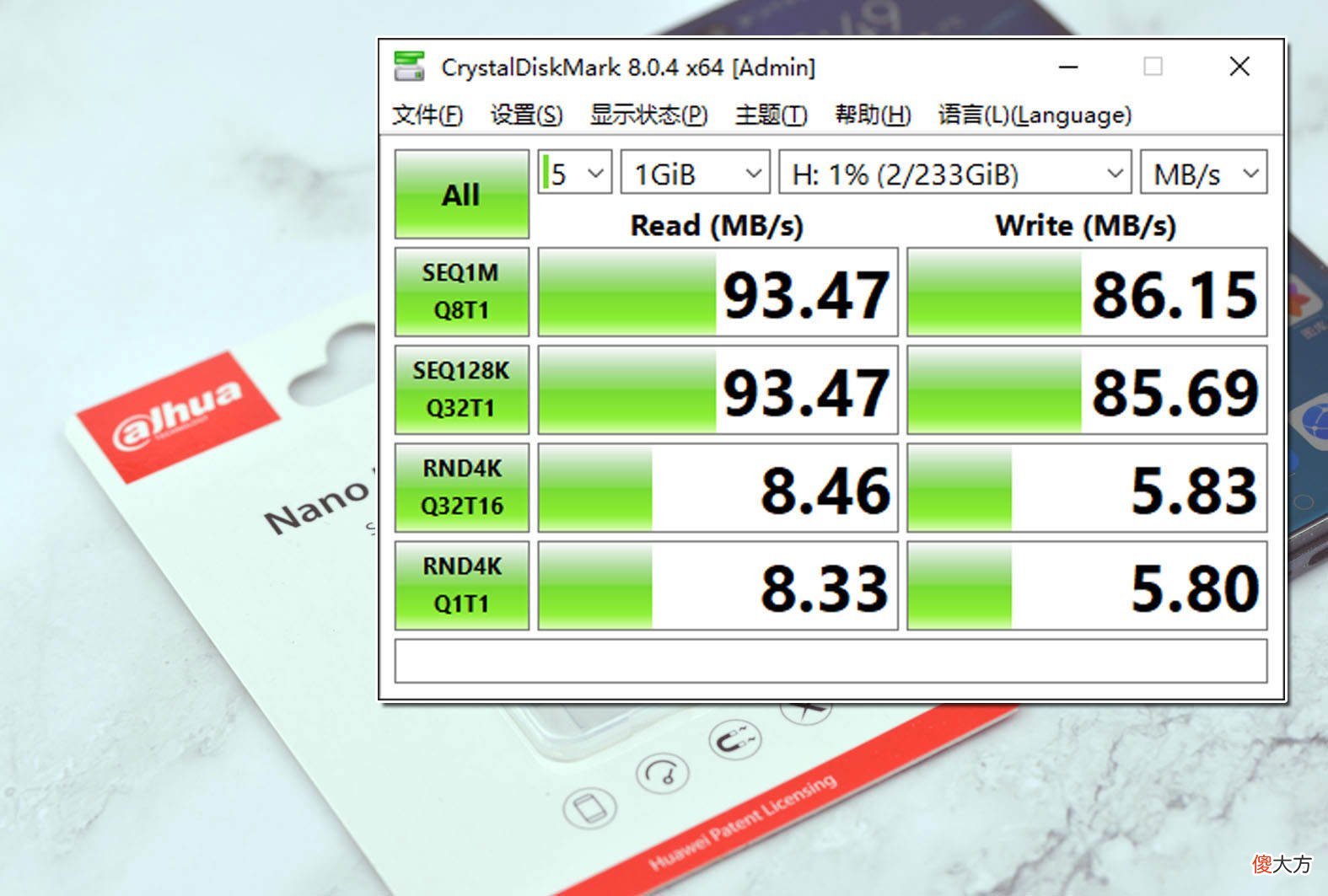1328x896 pixels.
Task: Open the 设置(S) menu
Action: (x=527, y=115)
